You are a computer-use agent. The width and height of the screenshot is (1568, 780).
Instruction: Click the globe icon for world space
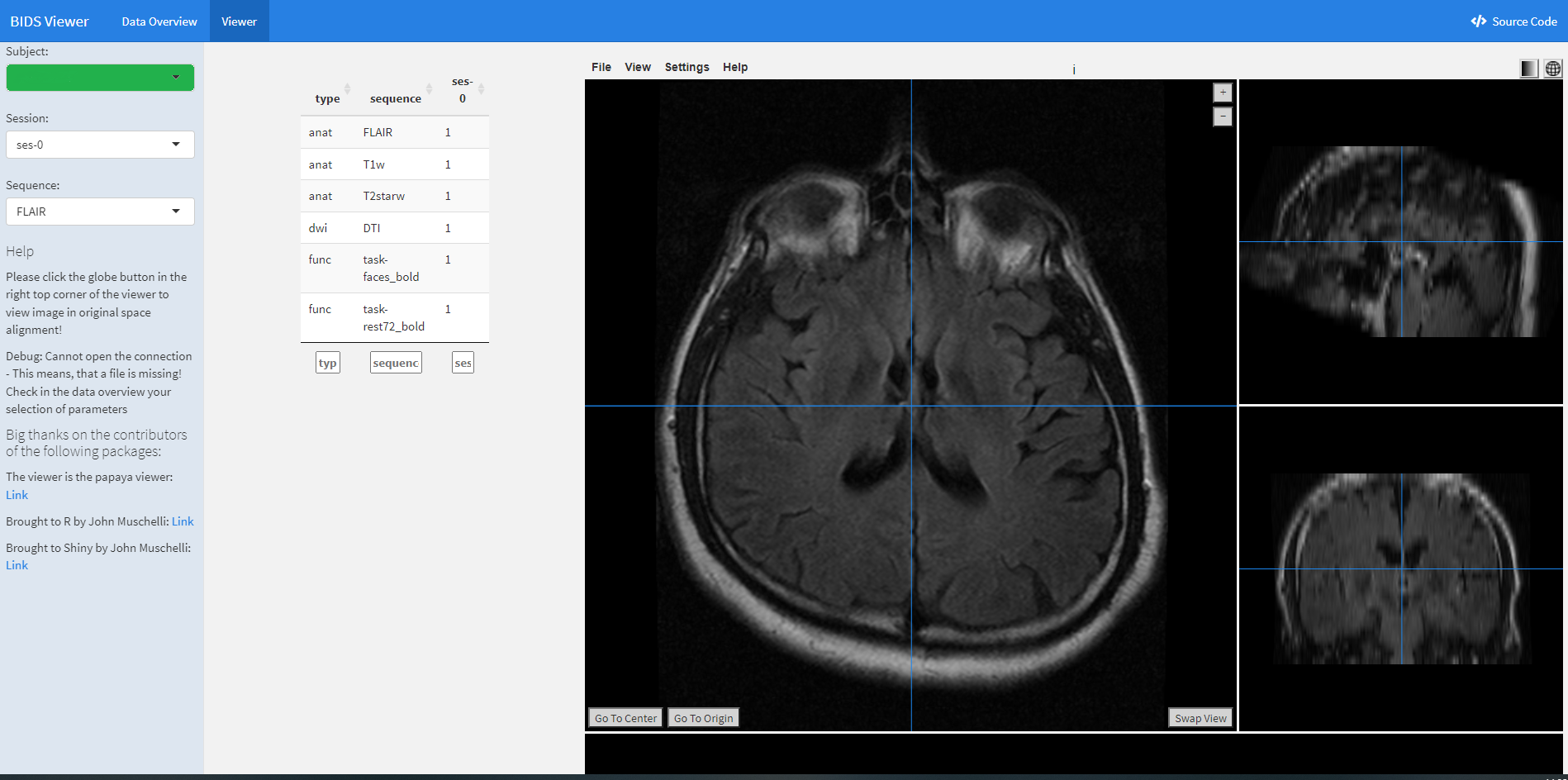click(1552, 69)
